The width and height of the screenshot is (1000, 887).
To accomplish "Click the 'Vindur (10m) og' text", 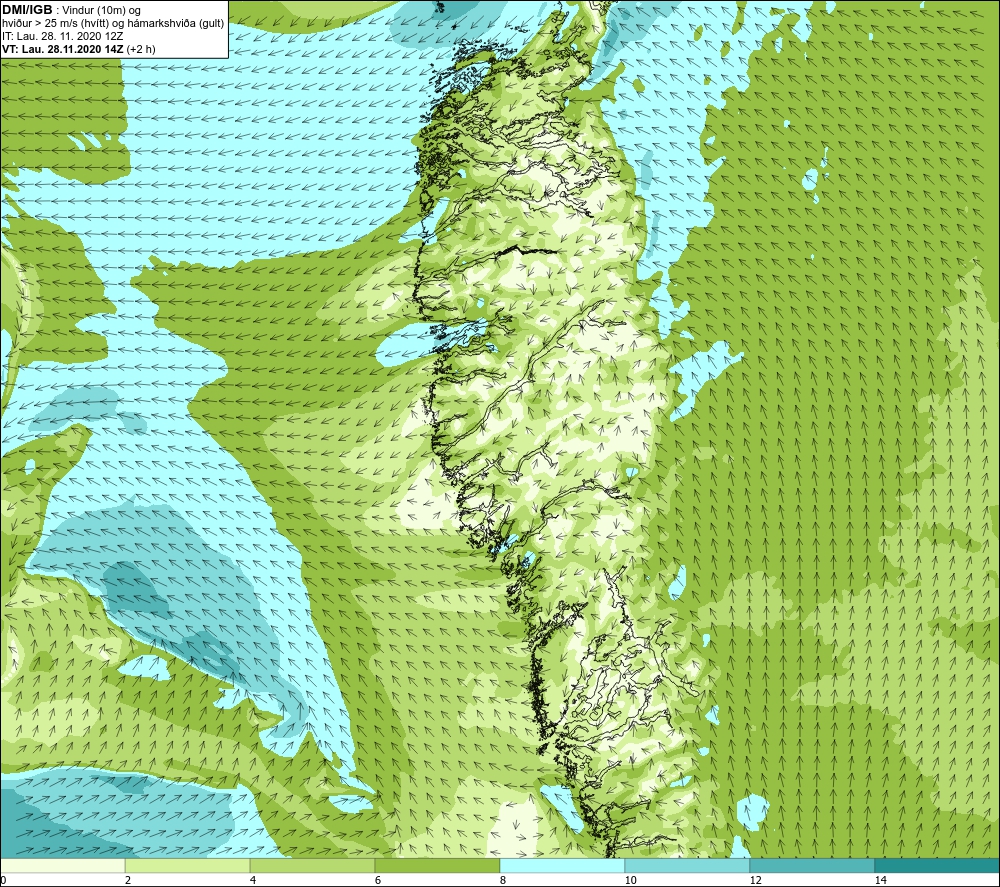I will (102, 11).
